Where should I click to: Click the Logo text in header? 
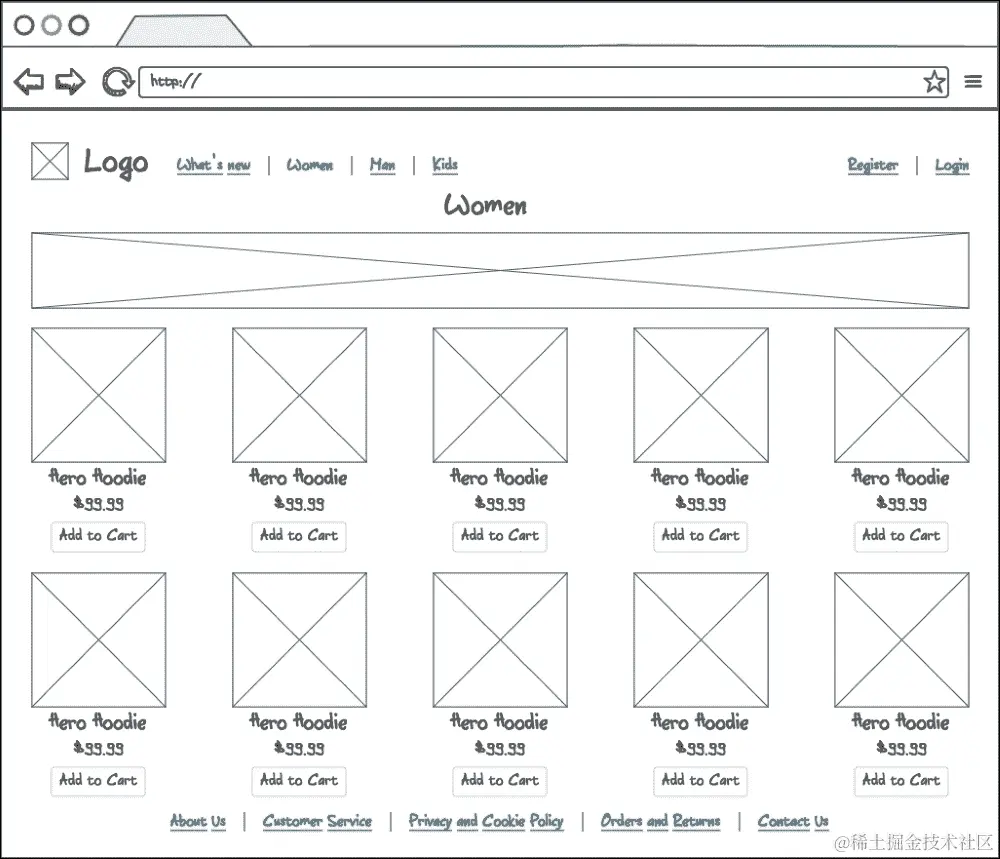pos(116,163)
